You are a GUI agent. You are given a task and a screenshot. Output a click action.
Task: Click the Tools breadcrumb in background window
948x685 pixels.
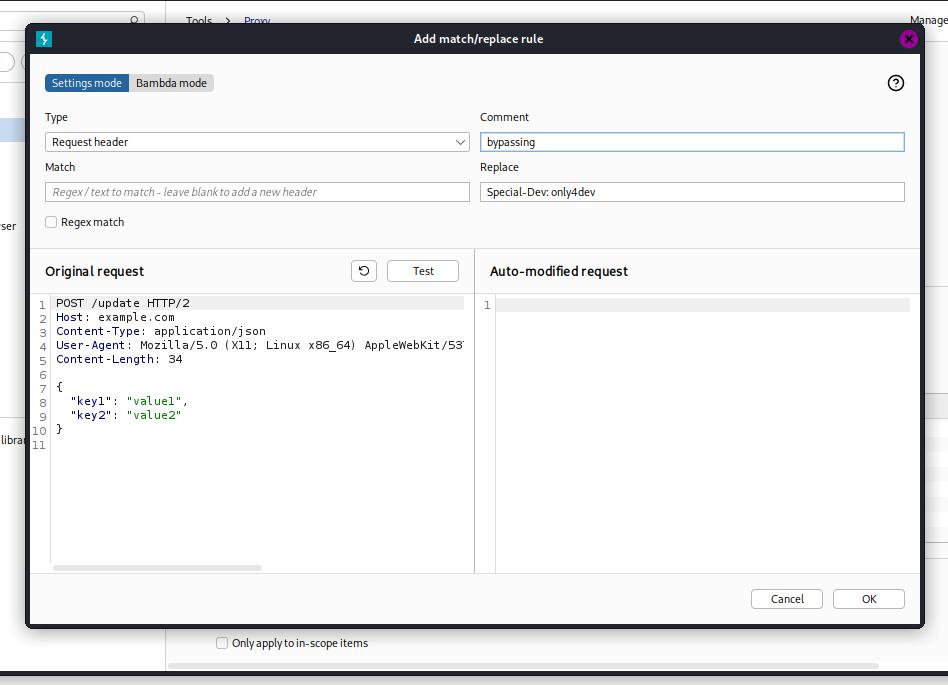(x=199, y=20)
